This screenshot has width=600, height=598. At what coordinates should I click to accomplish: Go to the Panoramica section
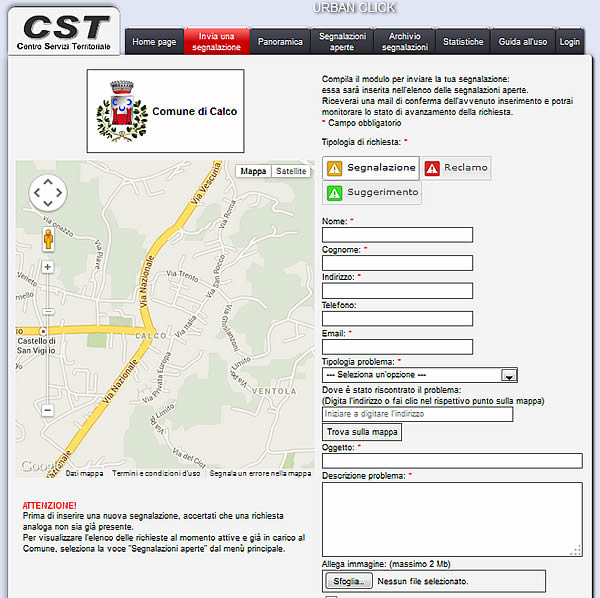(x=280, y=42)
